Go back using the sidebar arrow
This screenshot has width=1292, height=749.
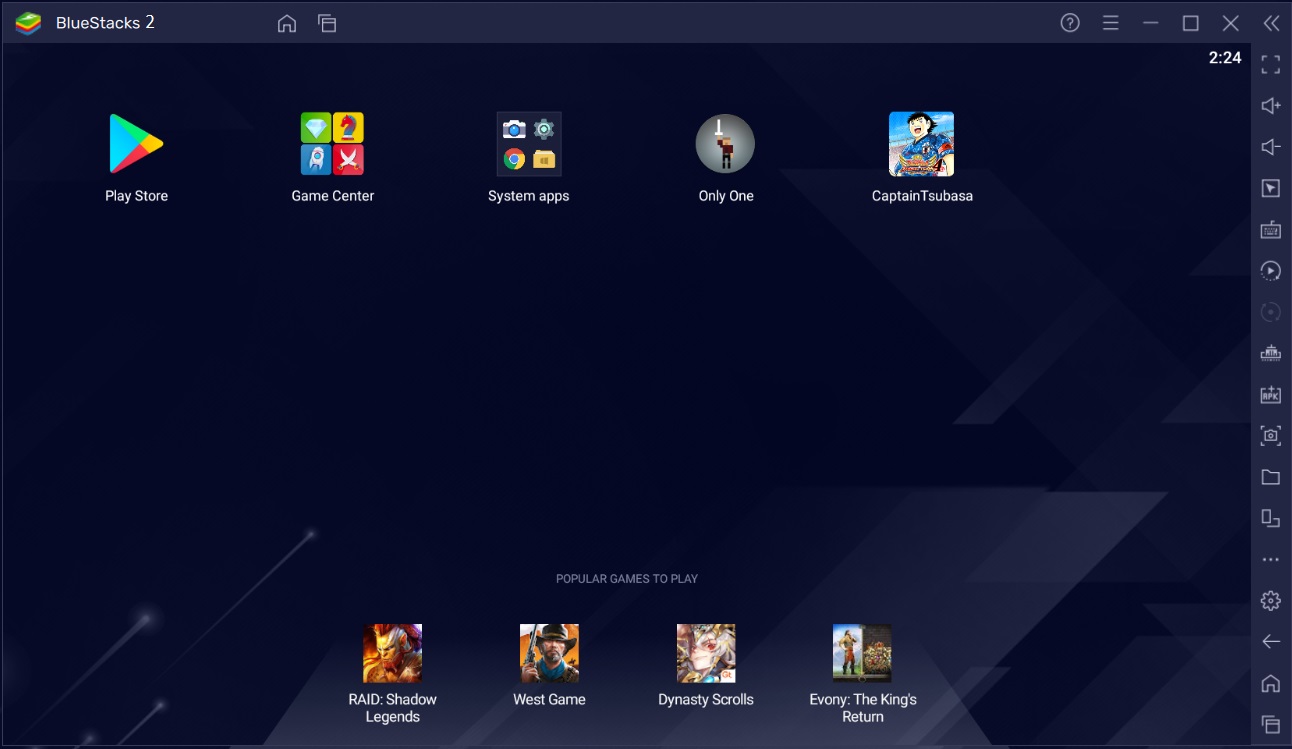1271,641
